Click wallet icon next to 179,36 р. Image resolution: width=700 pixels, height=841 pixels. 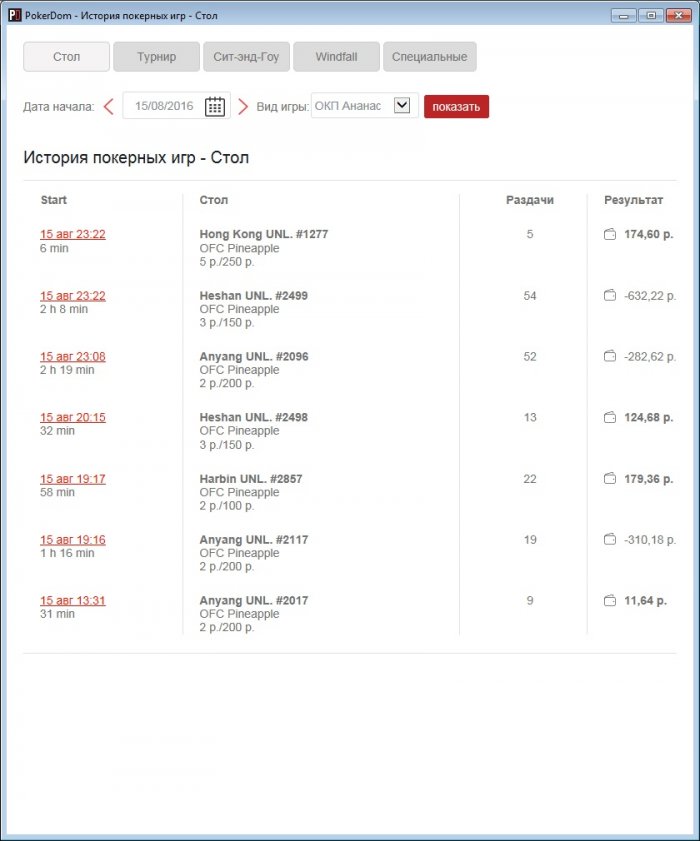coord(610,478)
